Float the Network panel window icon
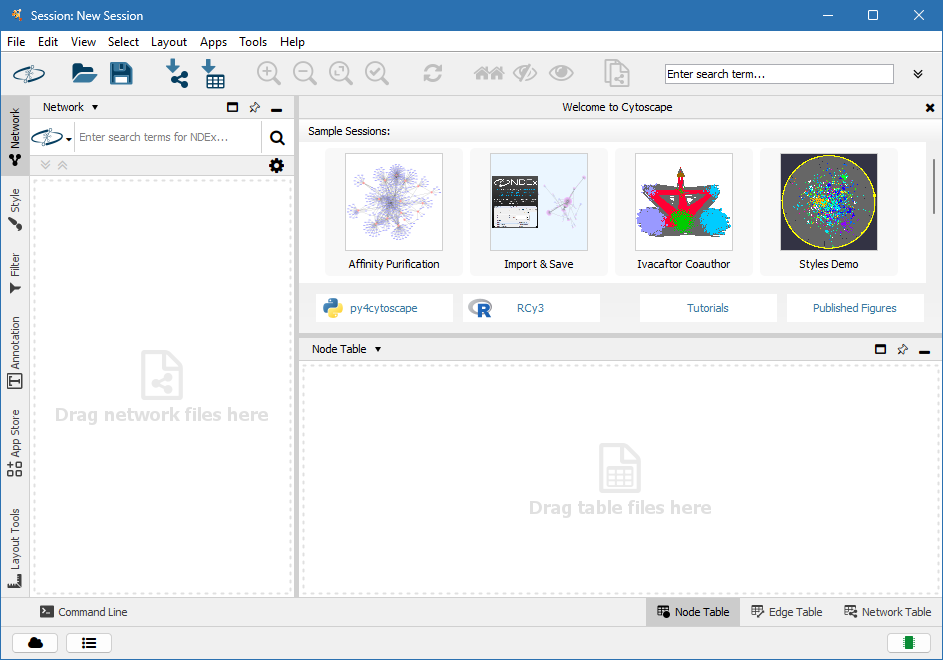 232,107
